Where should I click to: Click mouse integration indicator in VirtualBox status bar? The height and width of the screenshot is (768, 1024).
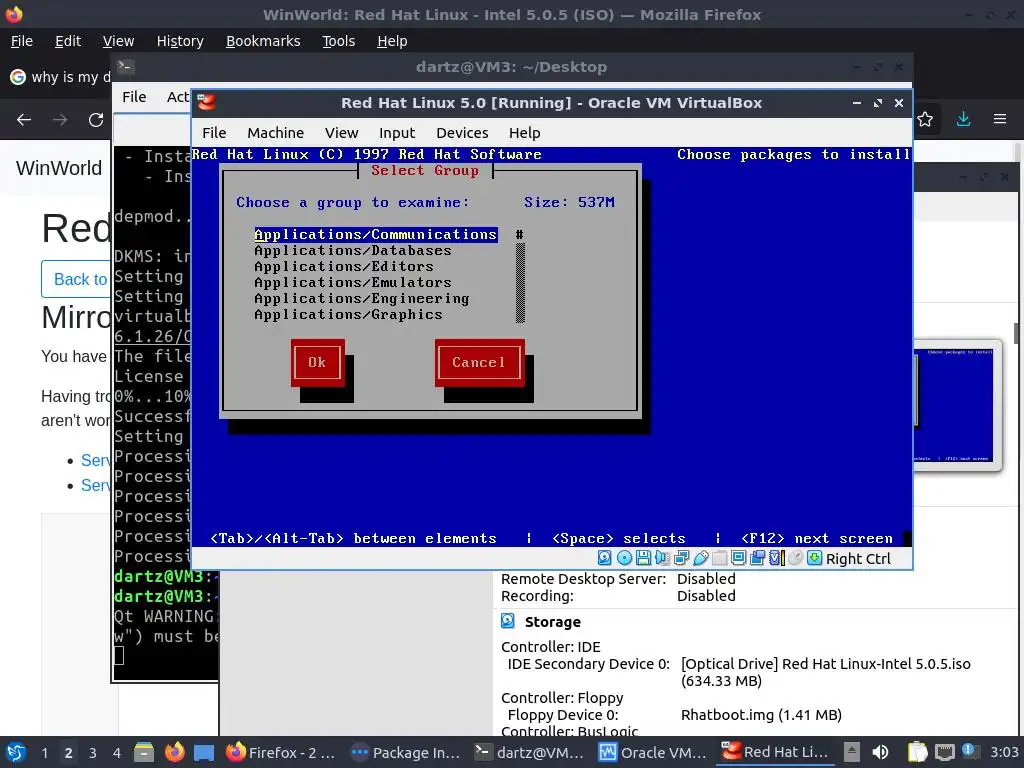tap(795, 558)
